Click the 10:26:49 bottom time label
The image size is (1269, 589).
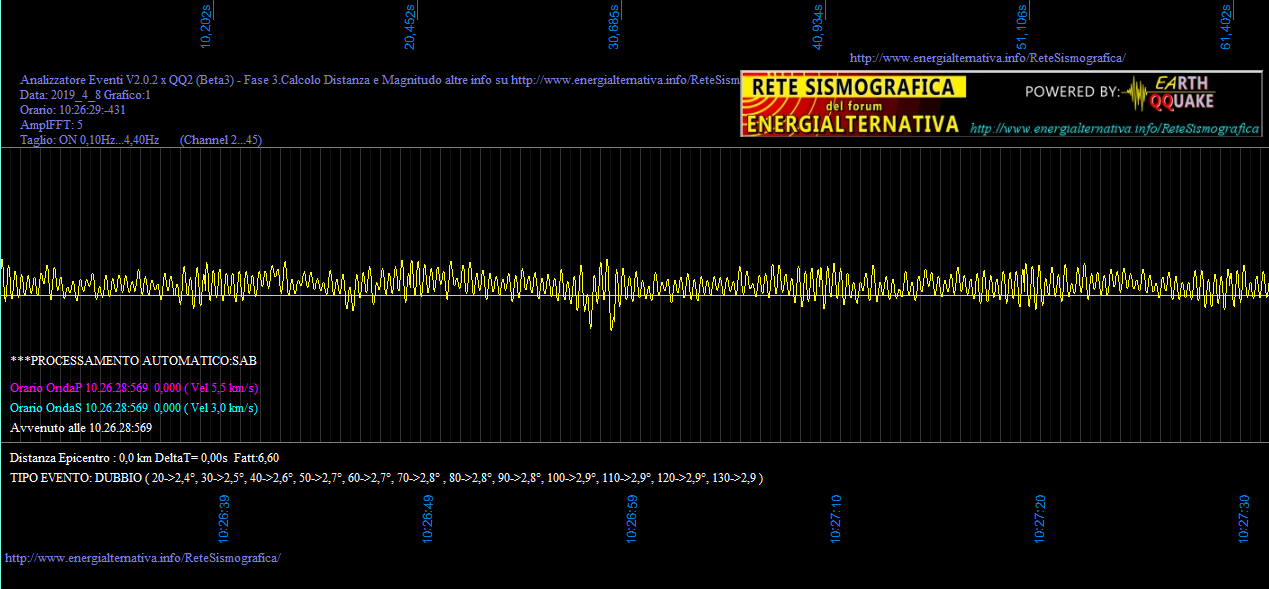click(428, 519)
